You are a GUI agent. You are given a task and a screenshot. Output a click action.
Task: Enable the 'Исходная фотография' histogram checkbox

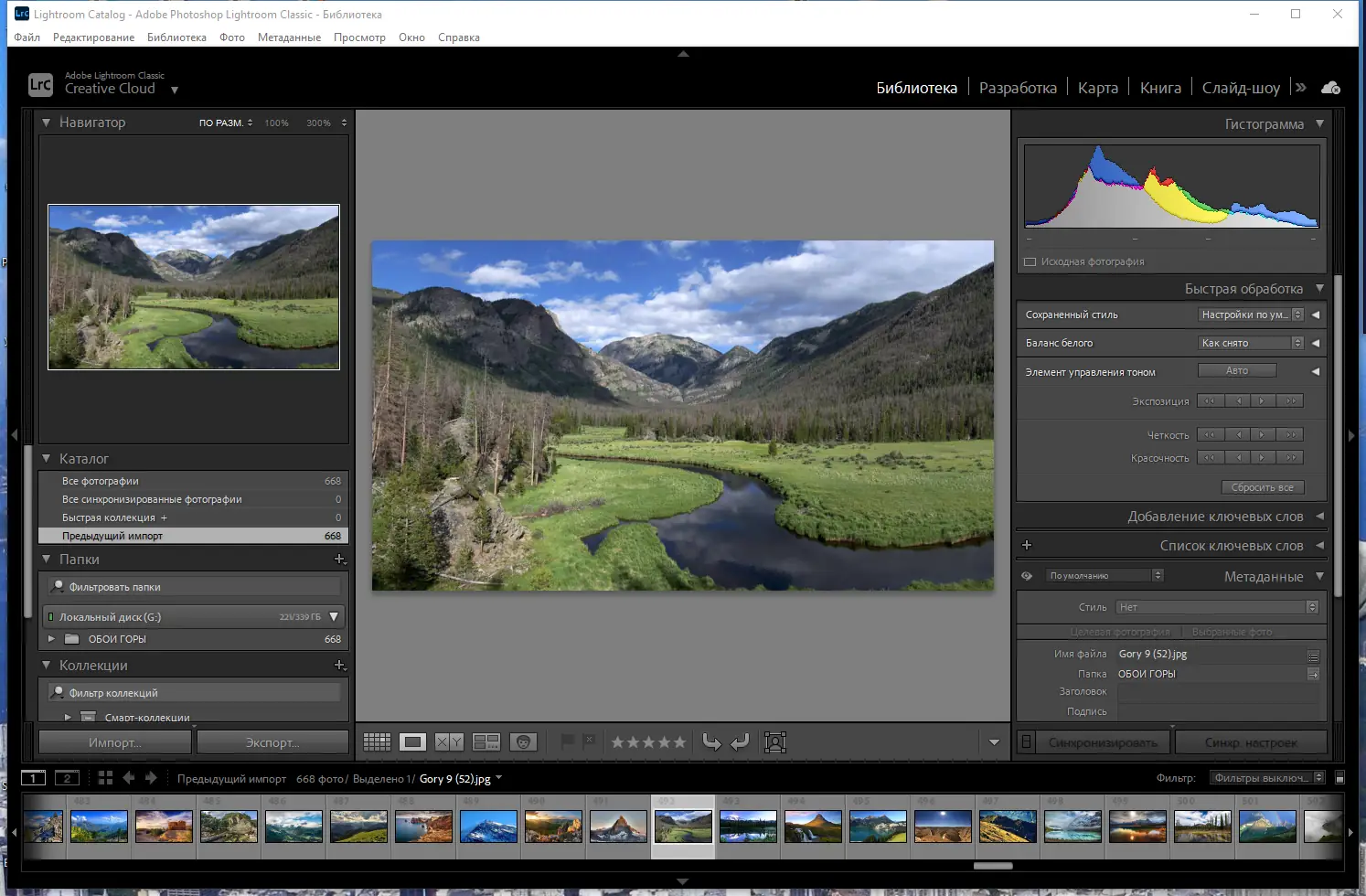coord(1028,261)
